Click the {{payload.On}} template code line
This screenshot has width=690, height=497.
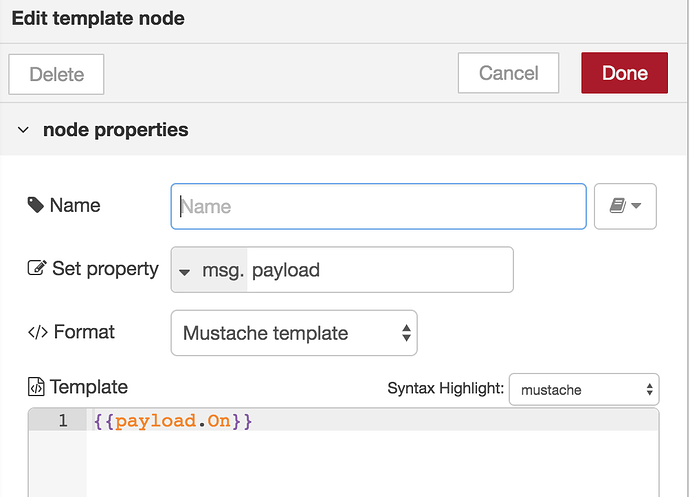172,421
